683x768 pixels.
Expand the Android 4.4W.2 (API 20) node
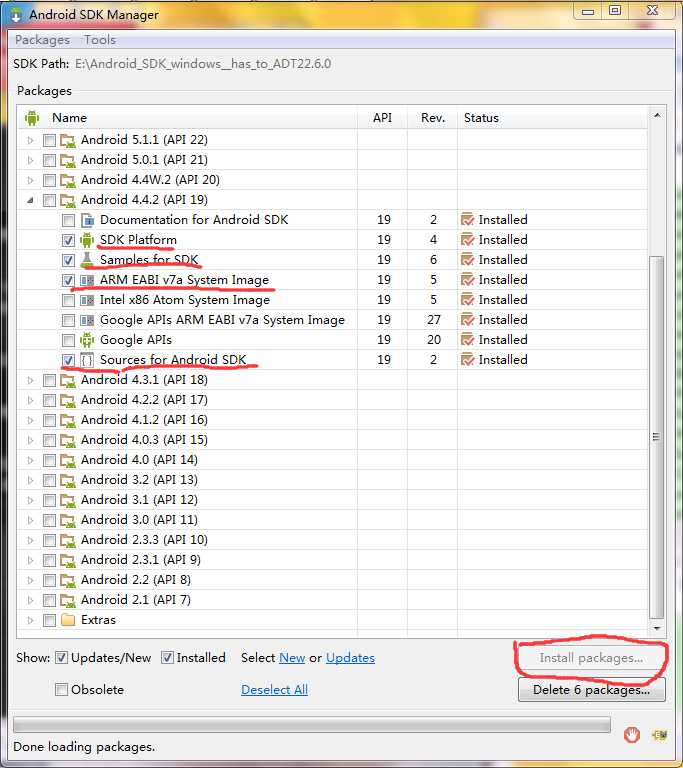(x=30, y=181)
